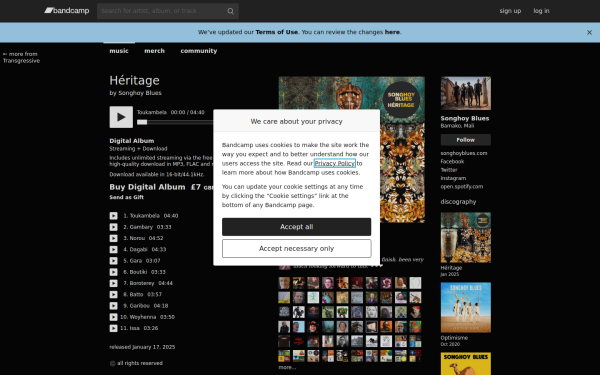
Task: Click Accept all cookies button
Action: pyautogui.click(x=297, y=227)
